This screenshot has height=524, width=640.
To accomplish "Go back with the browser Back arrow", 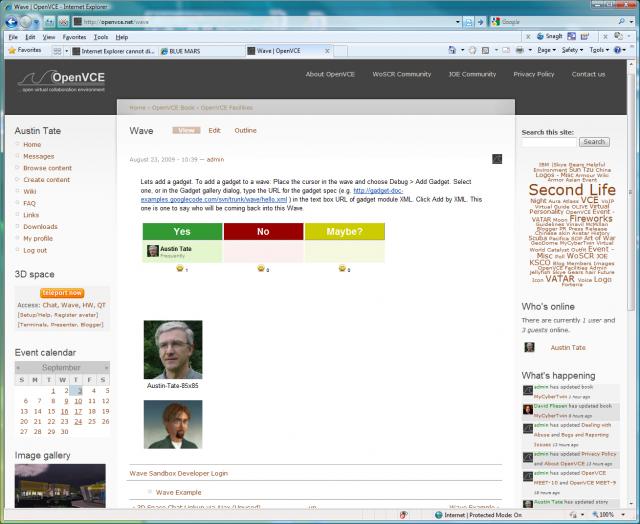I will pos(11,22).
